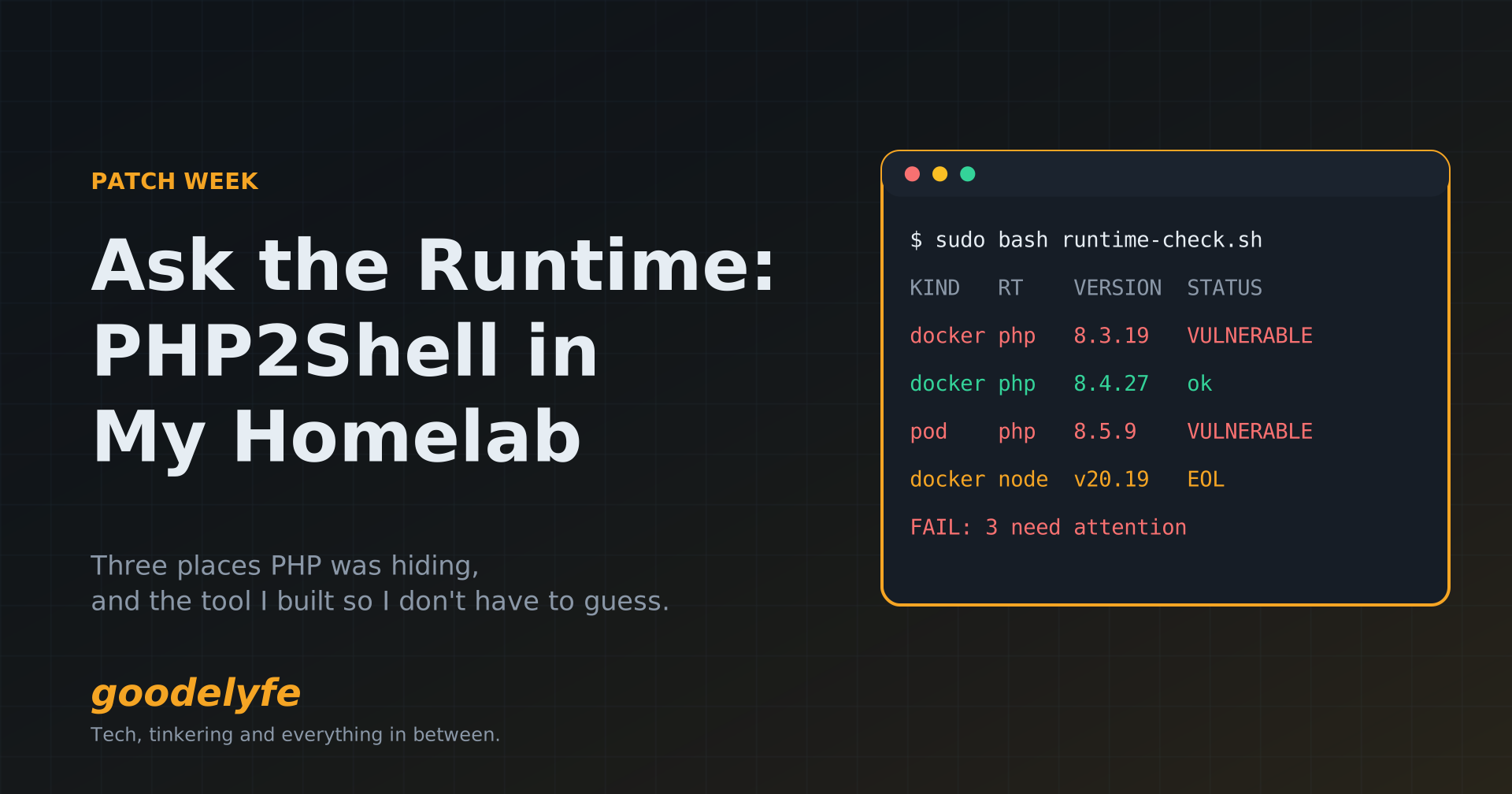
Task: Click the RT column header
Action: (1010, 288)
